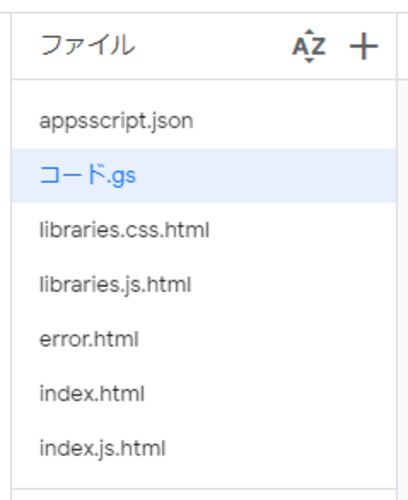Image resolution: width=408 pixels, height=500 pixels.
Task: Click the ファイル panel header label
Action: coord(88,45)
